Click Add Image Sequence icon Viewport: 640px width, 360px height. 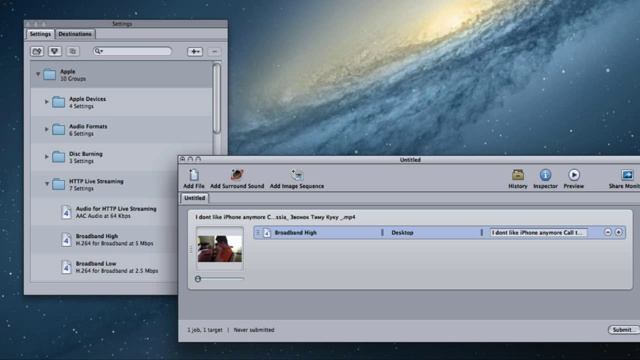point(297,175)
